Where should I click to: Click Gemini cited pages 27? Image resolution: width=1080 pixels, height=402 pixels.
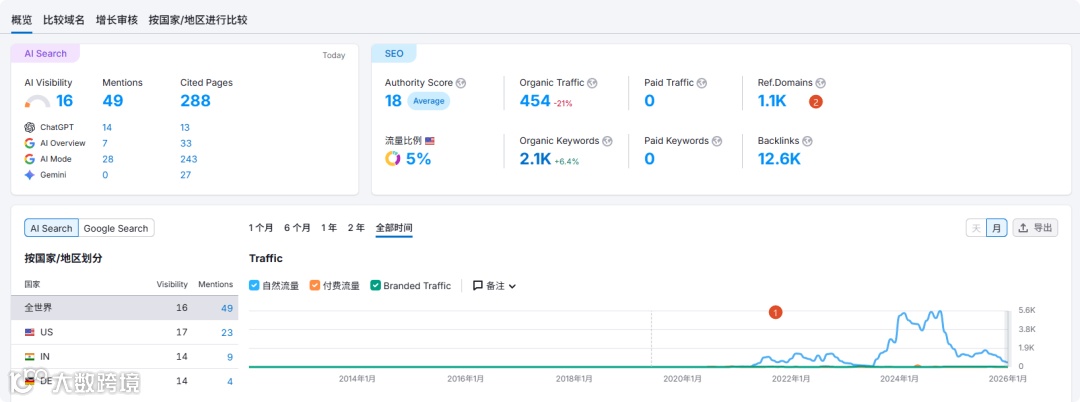coord(186,175)
